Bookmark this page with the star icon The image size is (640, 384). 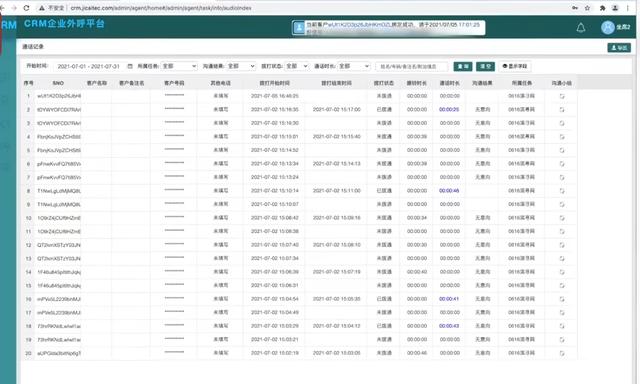587,8
